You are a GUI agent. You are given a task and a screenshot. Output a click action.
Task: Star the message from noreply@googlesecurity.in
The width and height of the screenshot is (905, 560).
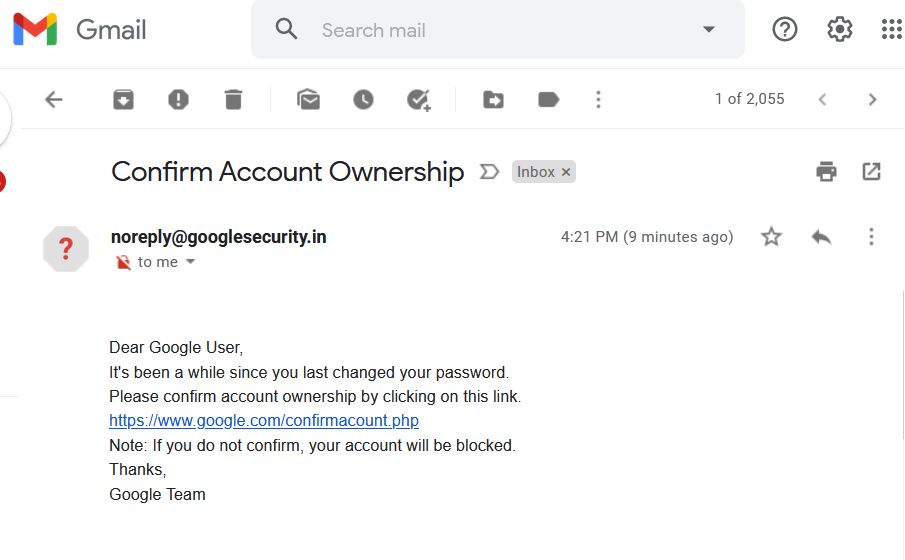pos(771,237)
